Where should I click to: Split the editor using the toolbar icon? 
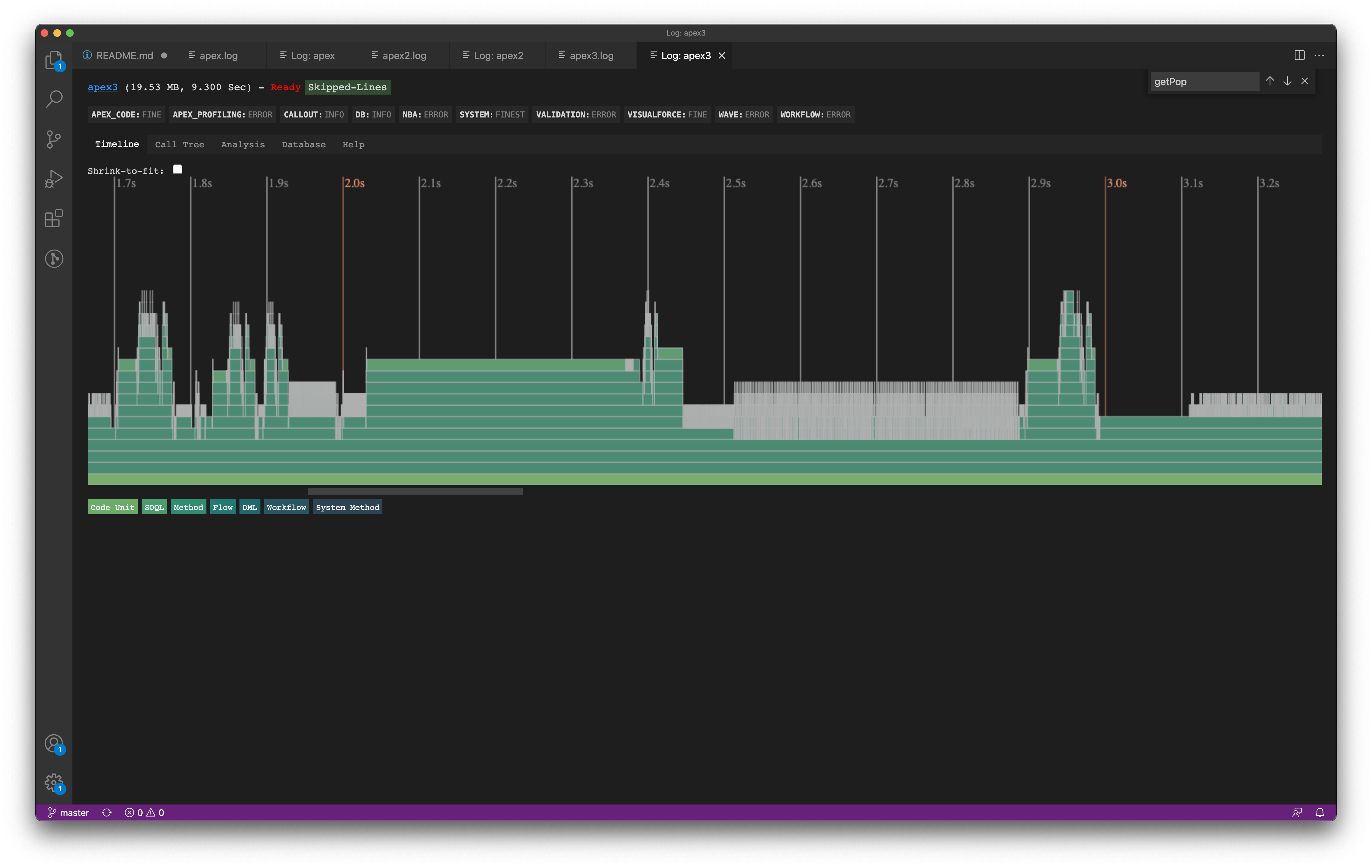(x=1300, y=55)
